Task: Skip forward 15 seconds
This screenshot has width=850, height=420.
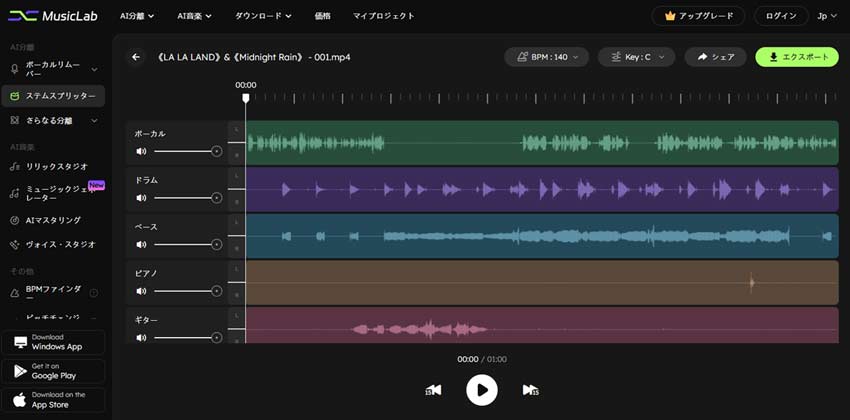Action: [530, 390]
